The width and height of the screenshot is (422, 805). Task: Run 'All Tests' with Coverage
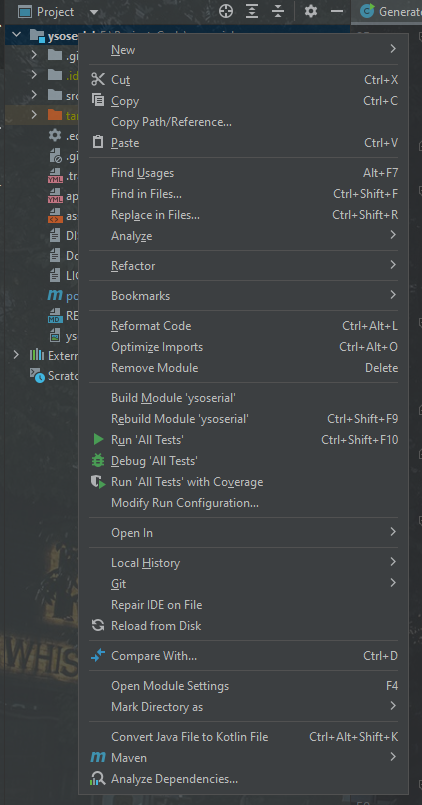point(244,482)
